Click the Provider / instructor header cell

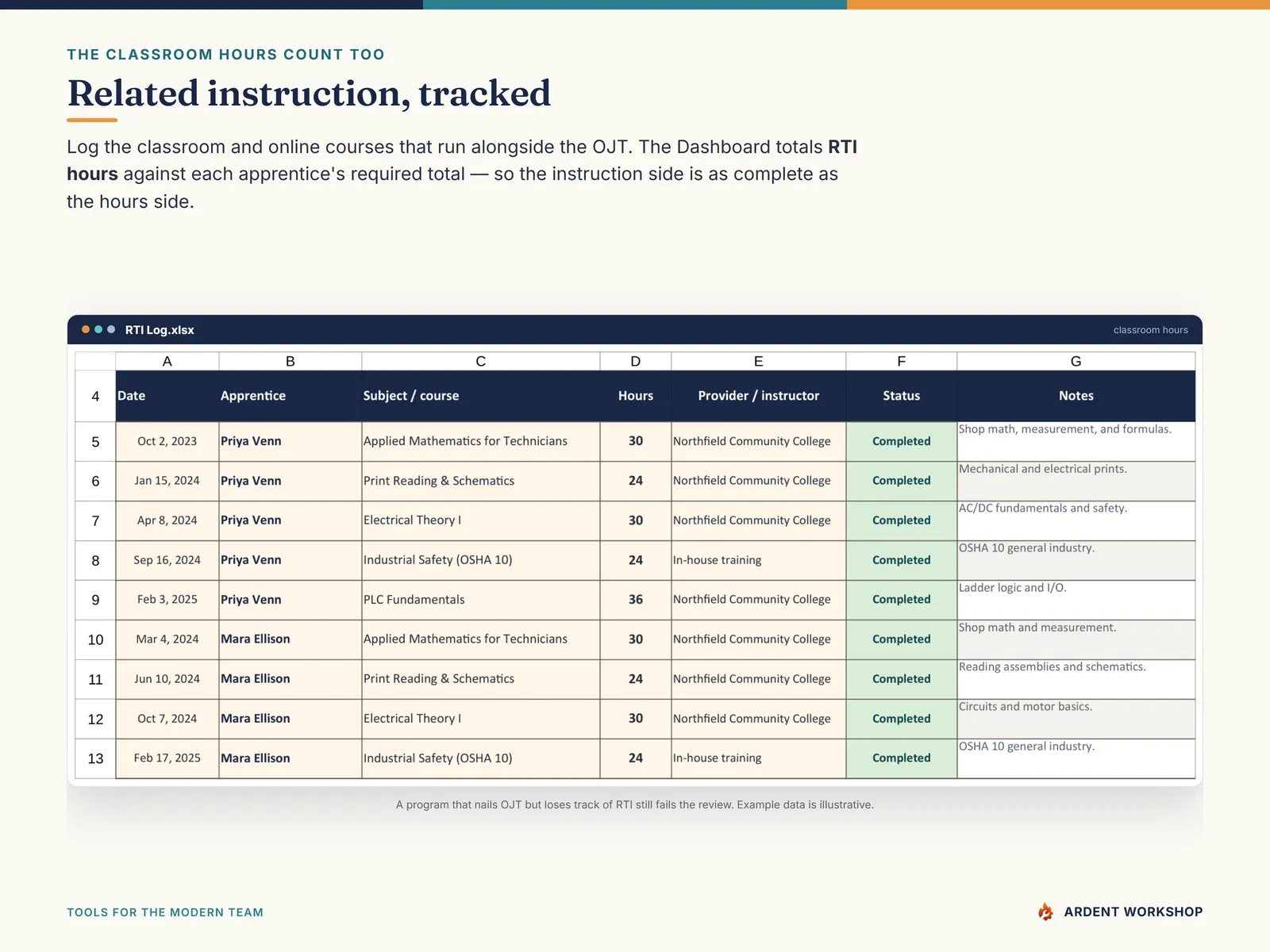(x=759, y=396)
